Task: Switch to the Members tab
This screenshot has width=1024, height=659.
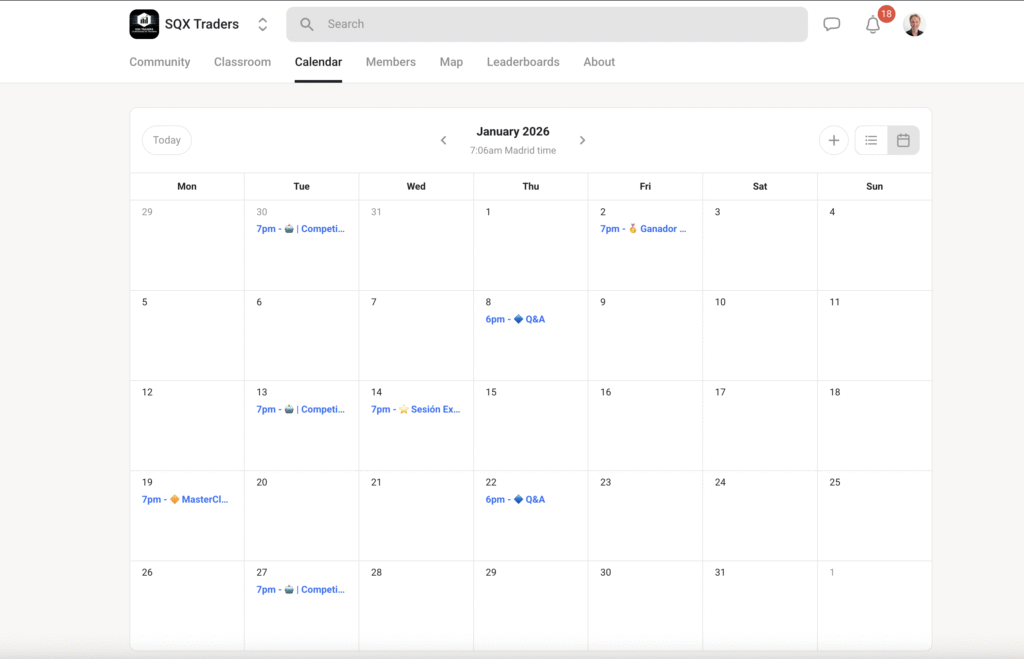Action: [x=390, y=62]
